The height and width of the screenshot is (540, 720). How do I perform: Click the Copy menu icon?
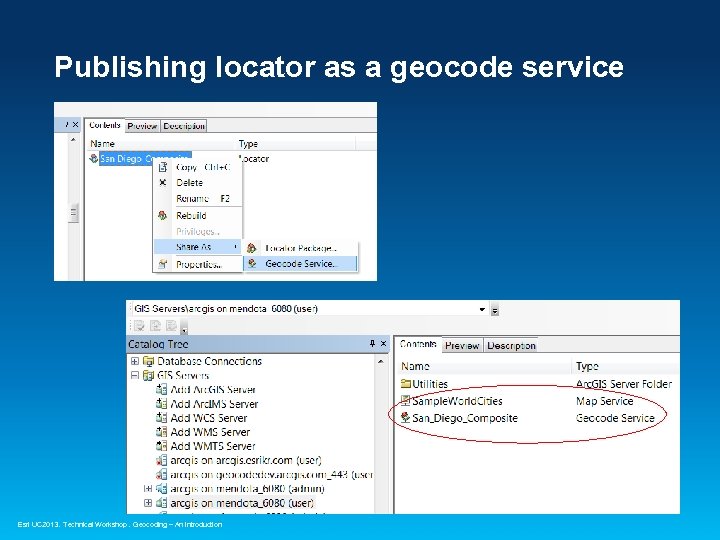click(x=163, y=167)
